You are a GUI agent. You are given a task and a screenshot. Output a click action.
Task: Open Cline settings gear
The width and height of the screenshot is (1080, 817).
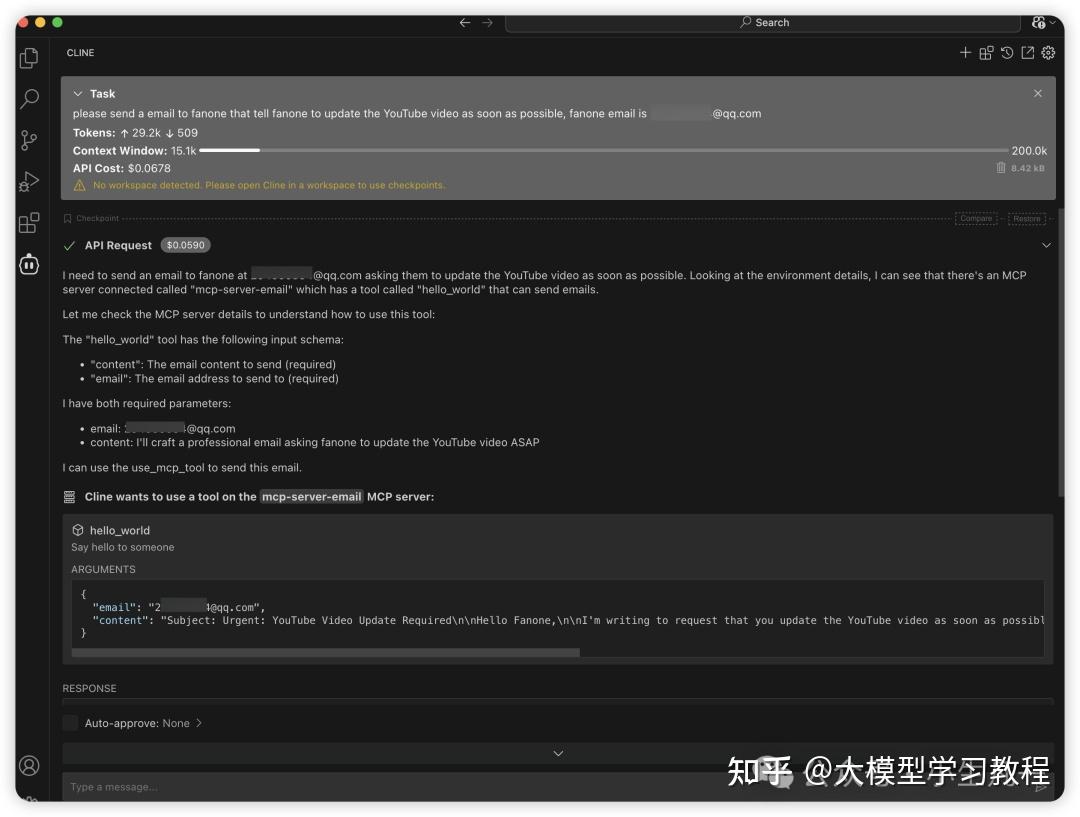[1048, 53]
